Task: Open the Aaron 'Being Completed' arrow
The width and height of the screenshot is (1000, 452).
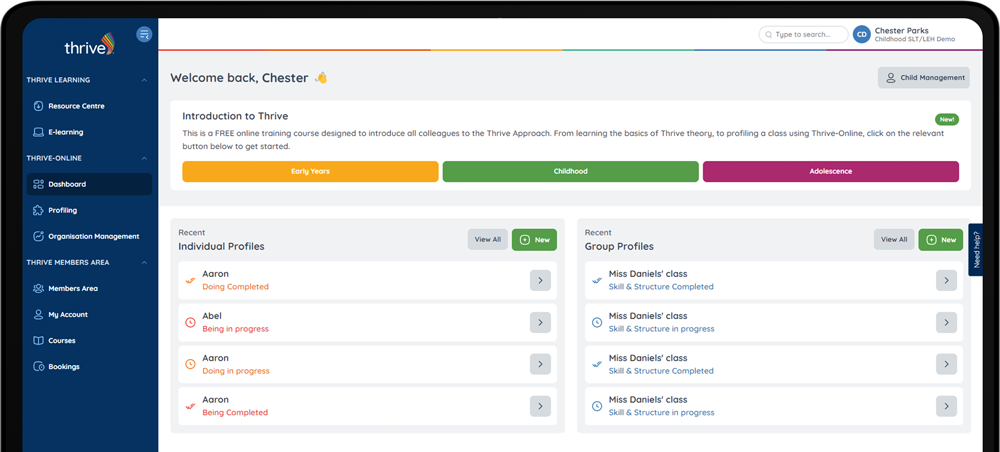Action: pos(540,406)
